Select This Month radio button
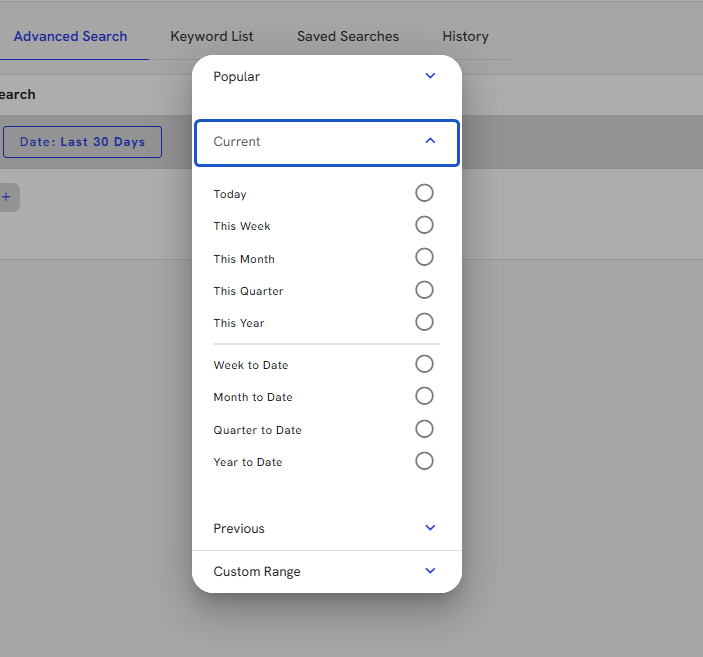Viewport: 703px width, 657px height. tap(424, 258)
